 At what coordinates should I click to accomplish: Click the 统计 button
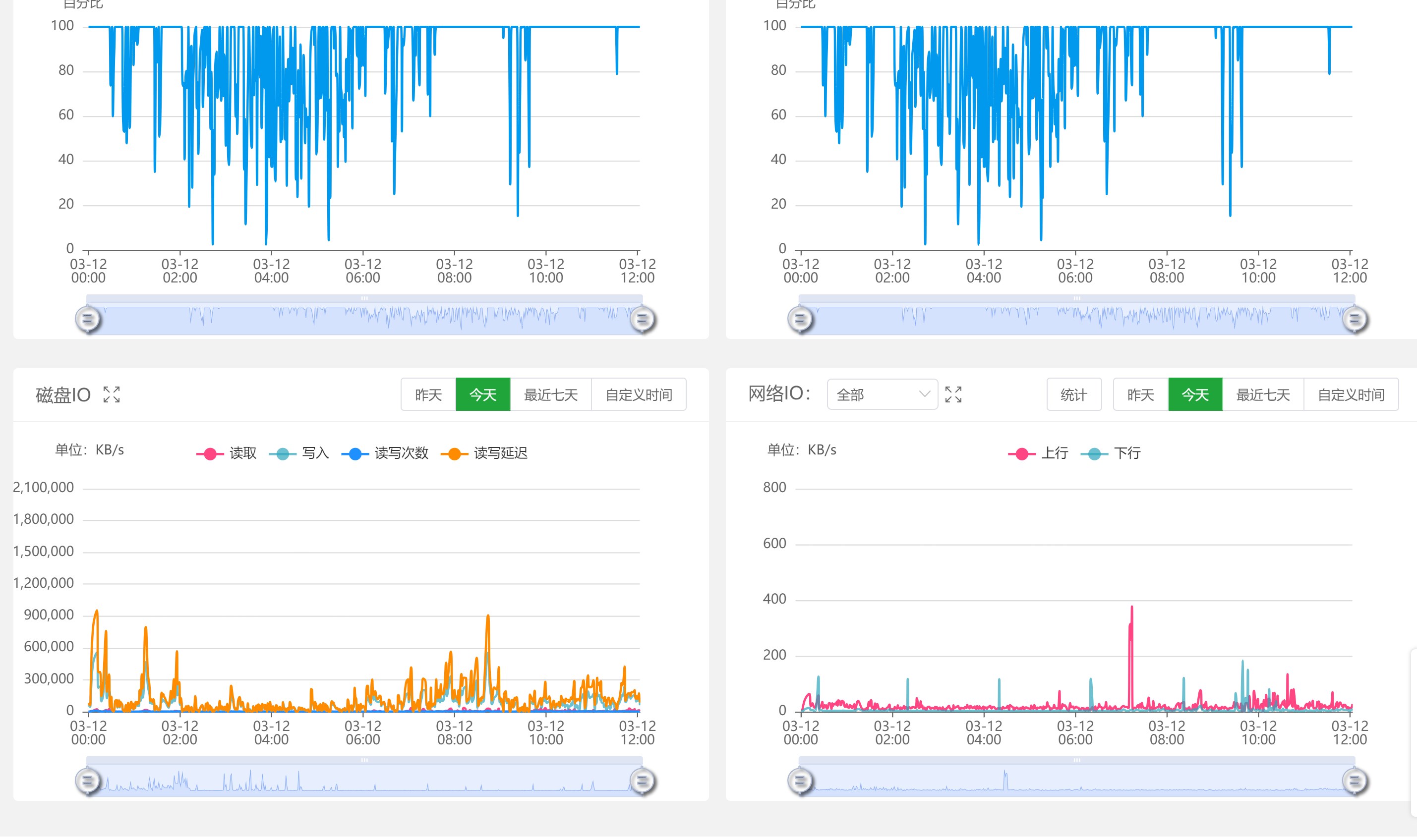pyautogui.click(x=1074, y=394)
